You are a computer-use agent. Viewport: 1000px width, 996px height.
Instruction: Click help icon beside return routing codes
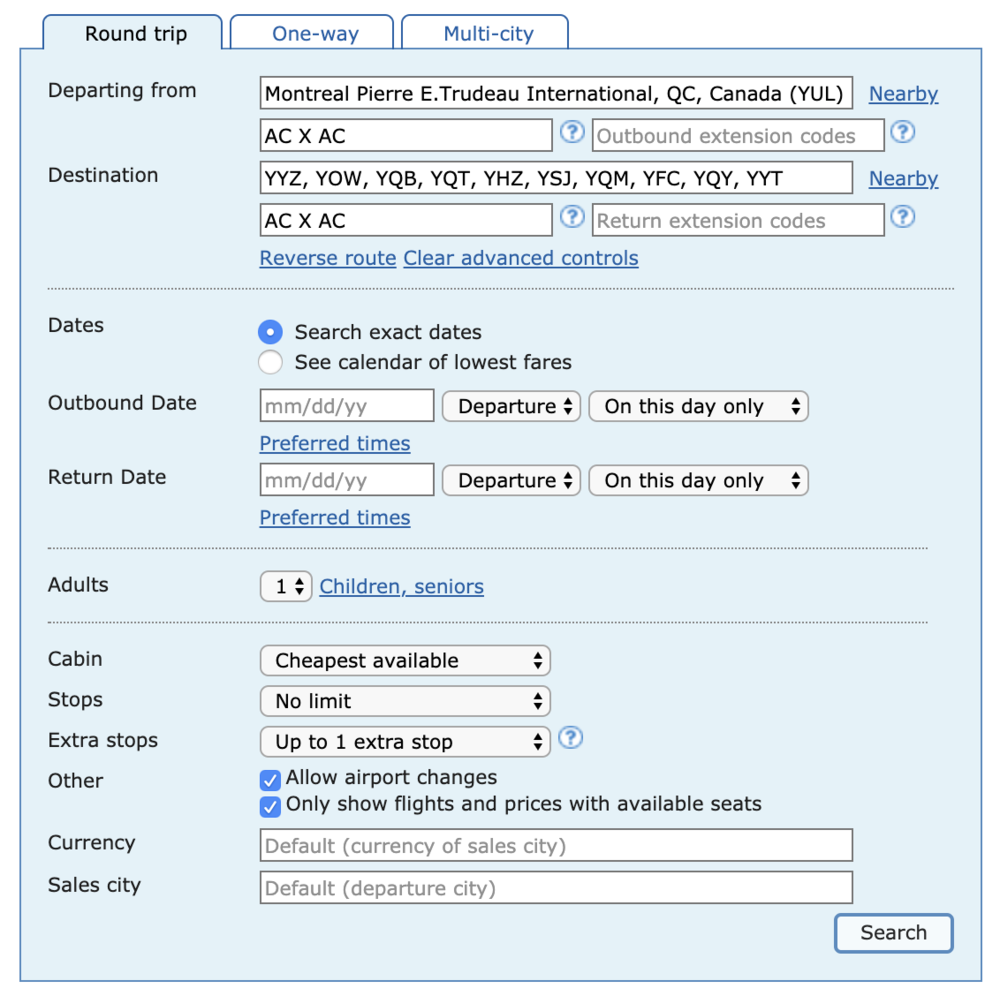click(571, 217)
